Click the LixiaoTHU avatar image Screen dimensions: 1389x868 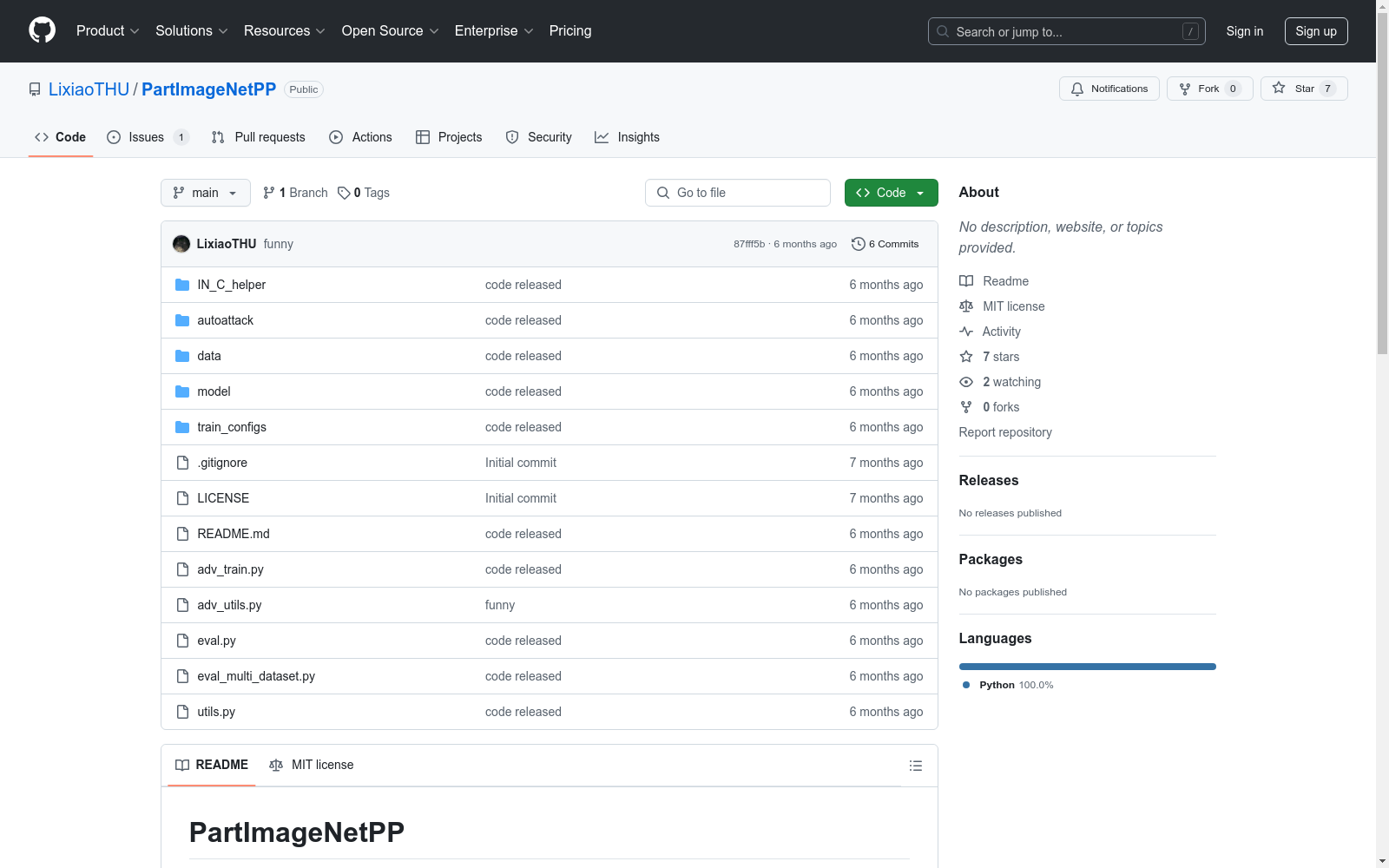click(181, 244)
